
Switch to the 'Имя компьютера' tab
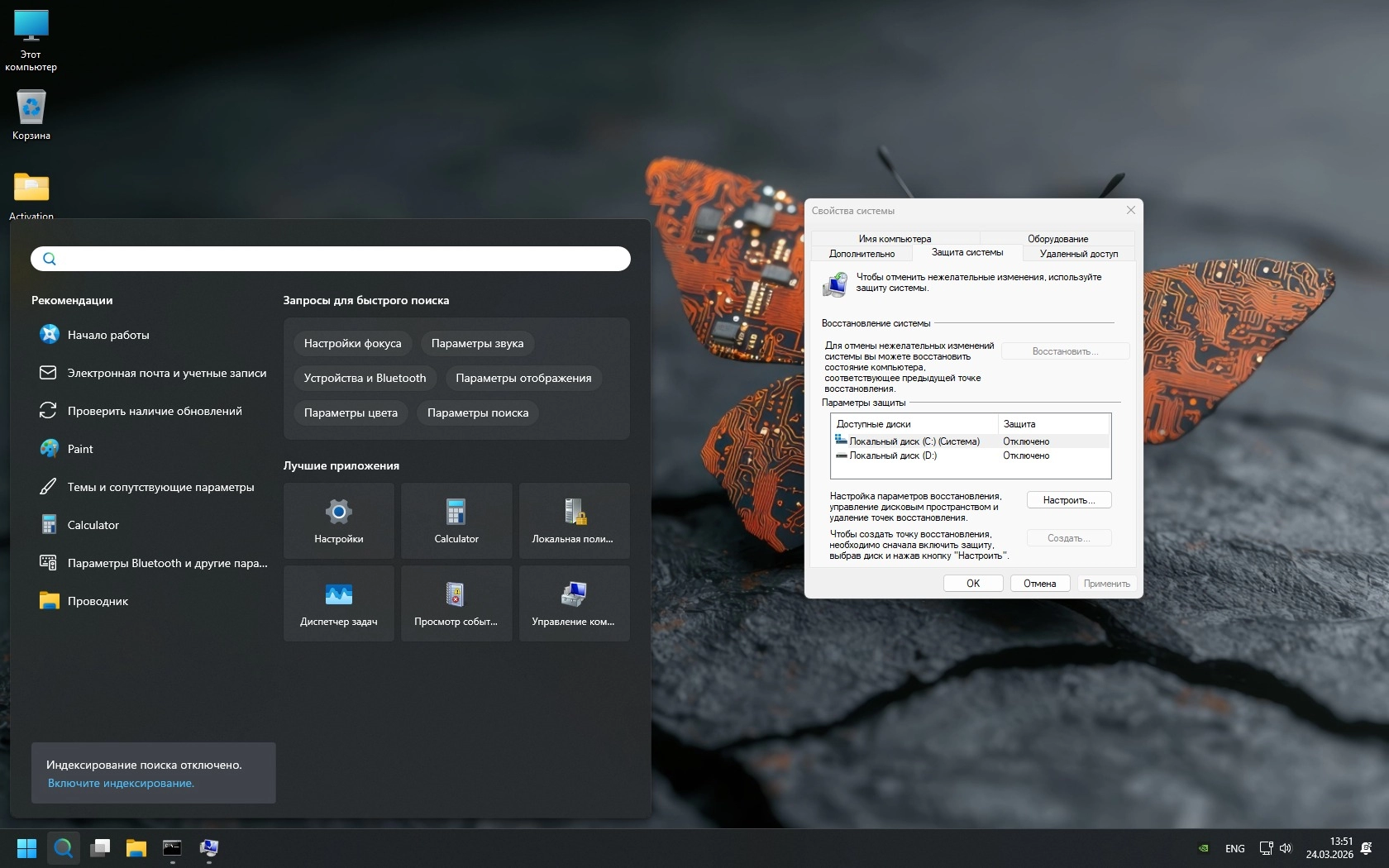click(x=895, y=239)
